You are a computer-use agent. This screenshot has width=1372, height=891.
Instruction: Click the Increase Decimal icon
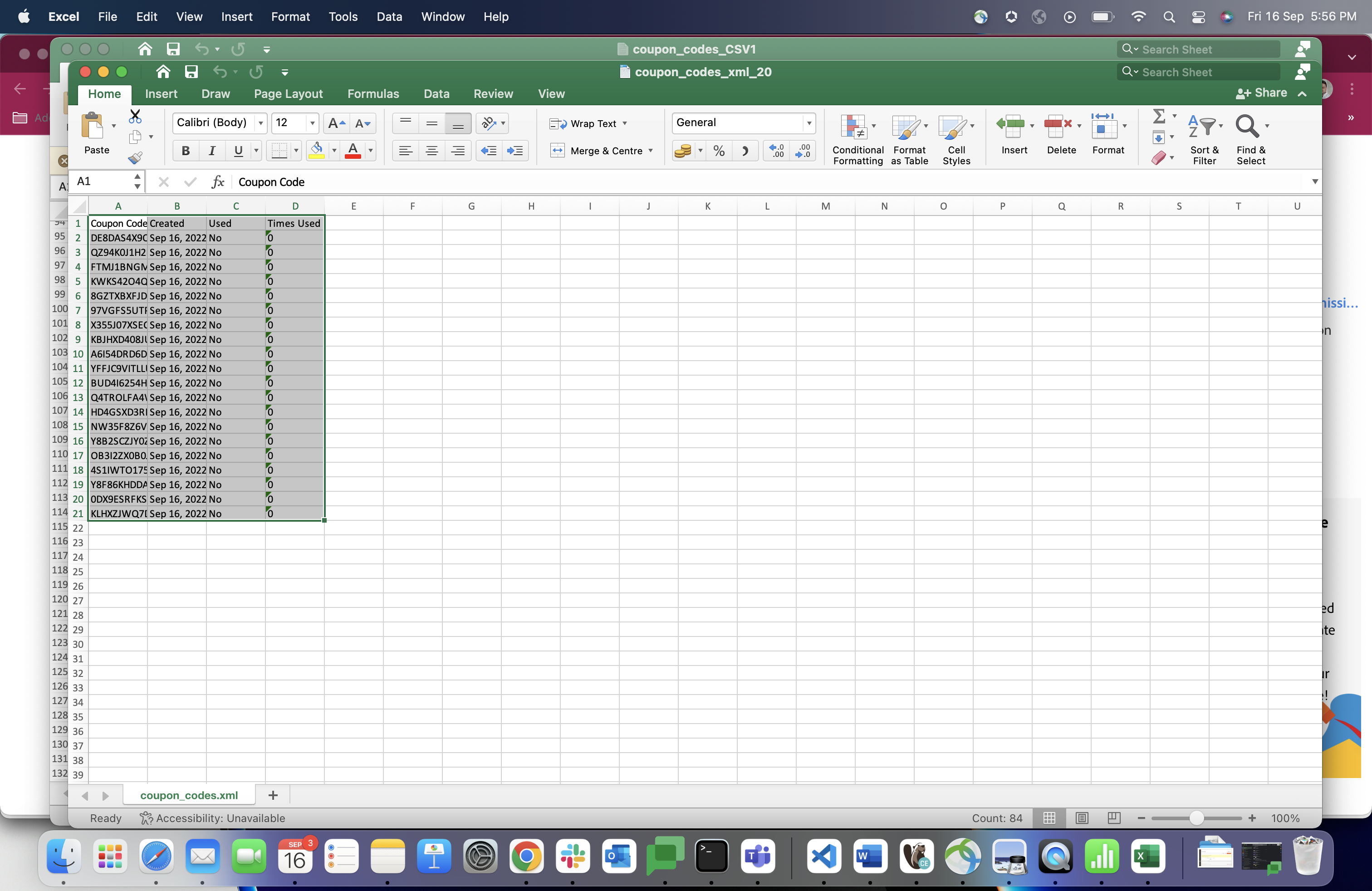[x=776, y=151]
